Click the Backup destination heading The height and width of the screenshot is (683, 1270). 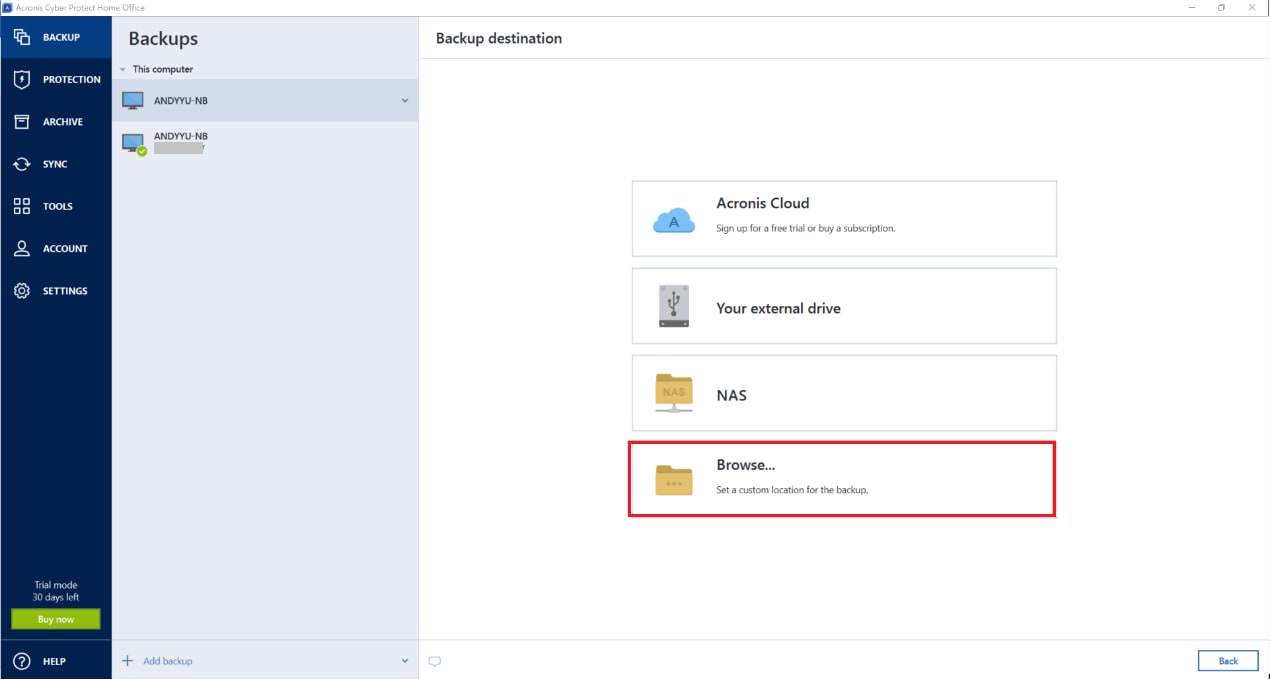point(499,38)
